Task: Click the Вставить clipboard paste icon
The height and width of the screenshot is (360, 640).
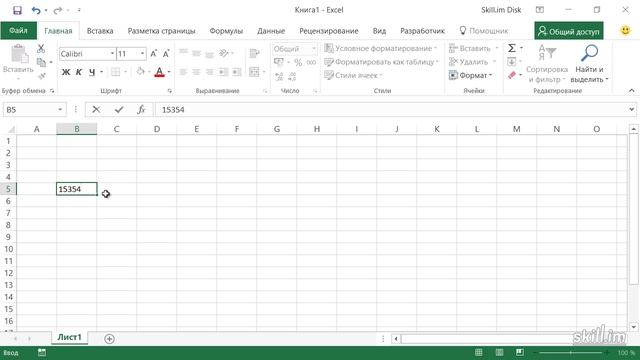Action: pos(19,54)
